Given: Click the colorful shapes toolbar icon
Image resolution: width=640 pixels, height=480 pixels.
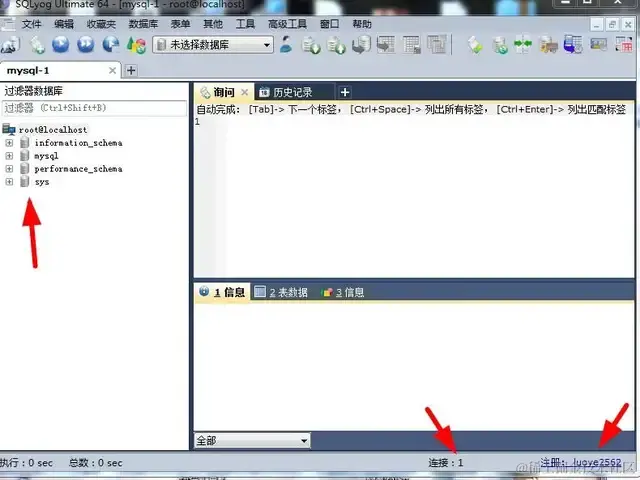Looking at the screenshot, I should pyautogui.click(x=136, y=45).
